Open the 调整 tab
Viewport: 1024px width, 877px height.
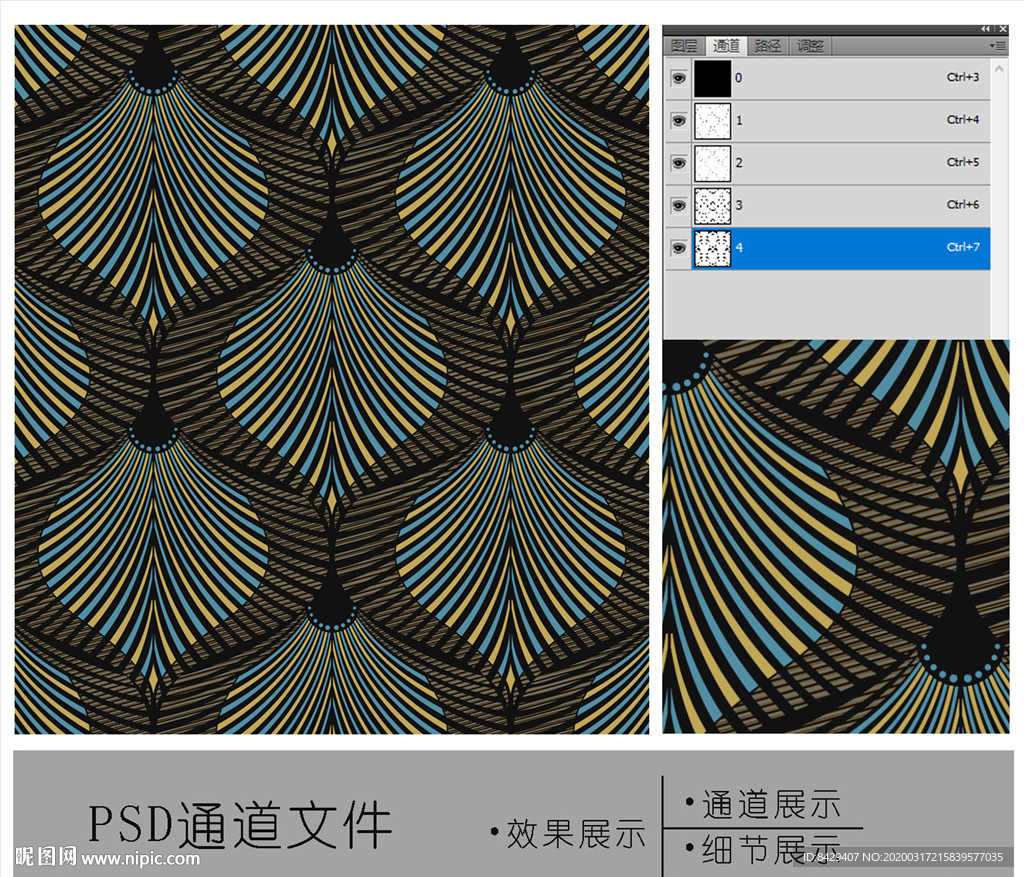[810, 46]
